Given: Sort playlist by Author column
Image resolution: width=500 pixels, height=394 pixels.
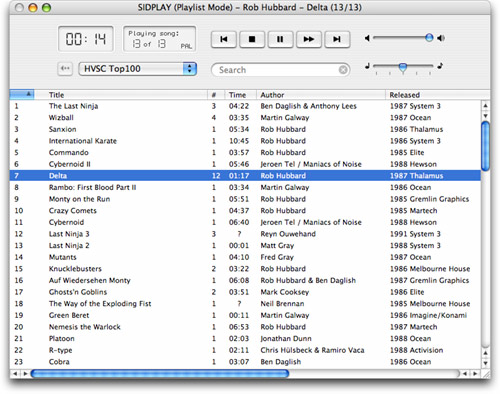Looking at the screenshot, I should point(321,95).
